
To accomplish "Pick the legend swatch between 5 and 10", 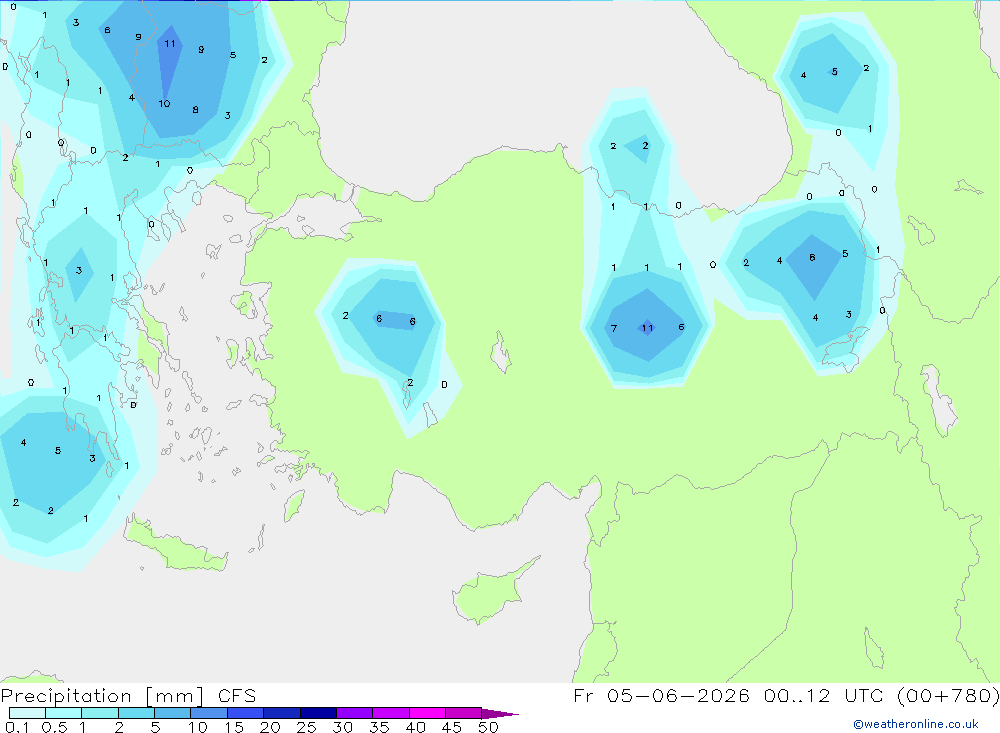I will tap(173, 713).
